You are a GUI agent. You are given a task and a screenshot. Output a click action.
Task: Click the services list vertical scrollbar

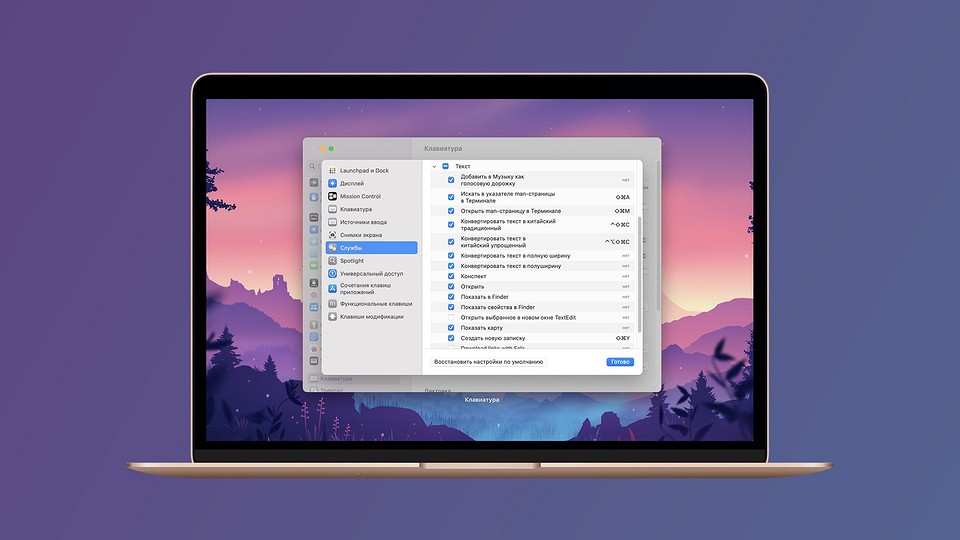click(639, 274)
